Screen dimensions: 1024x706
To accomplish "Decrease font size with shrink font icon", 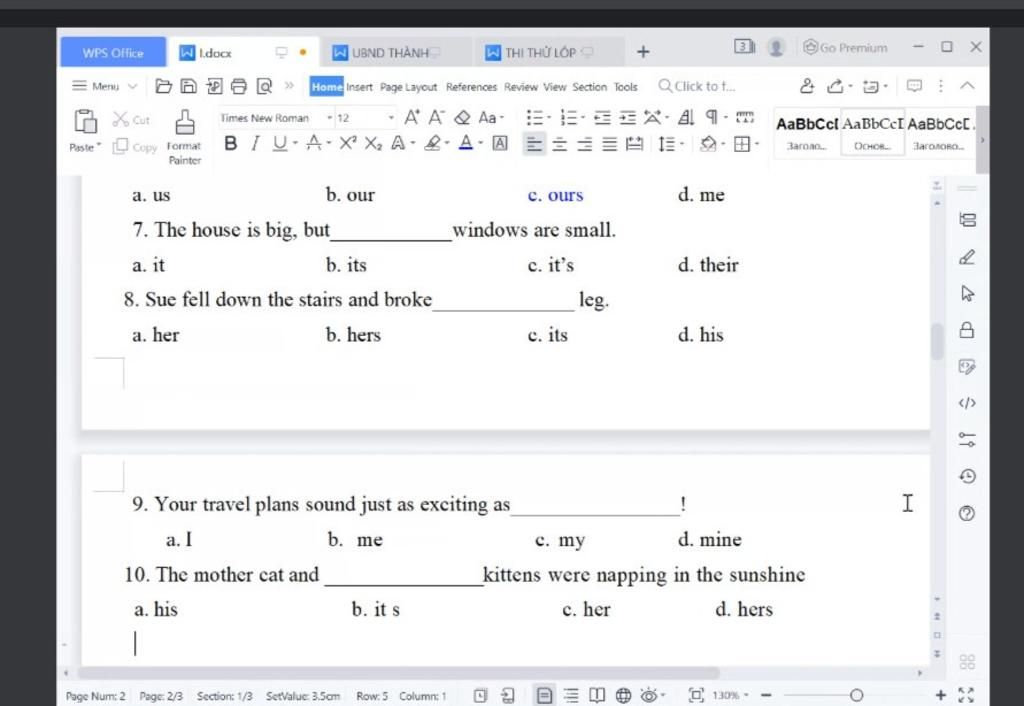I will tap(436, 118).
